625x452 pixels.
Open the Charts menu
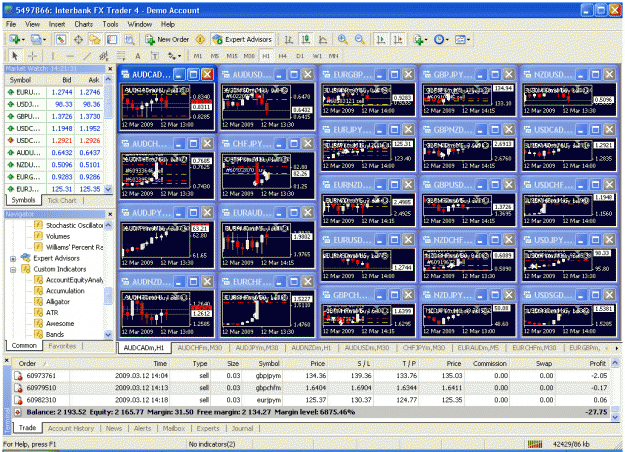(x=83, y=24)
